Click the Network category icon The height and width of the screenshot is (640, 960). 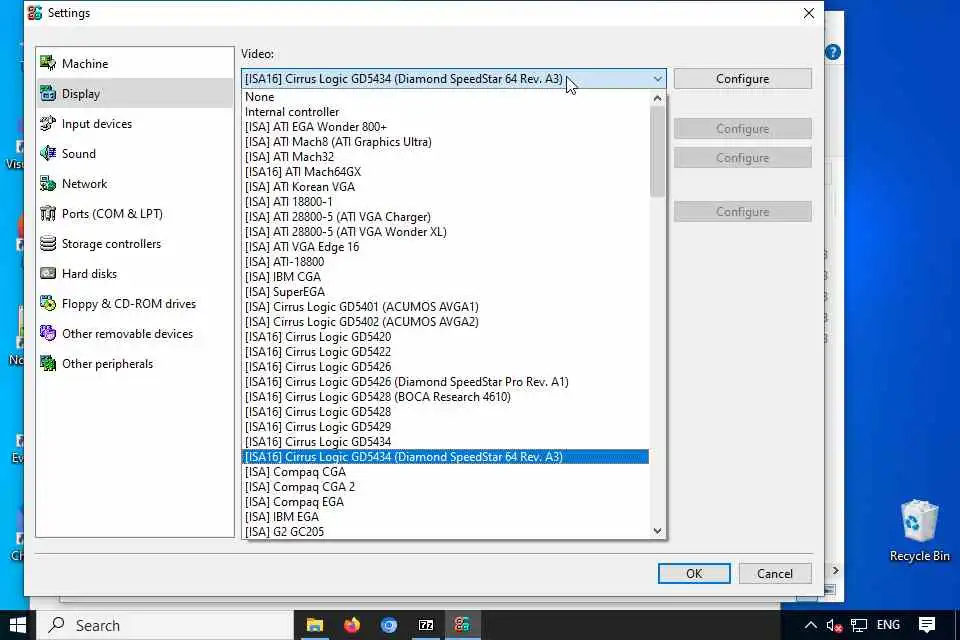pos(48,183)
